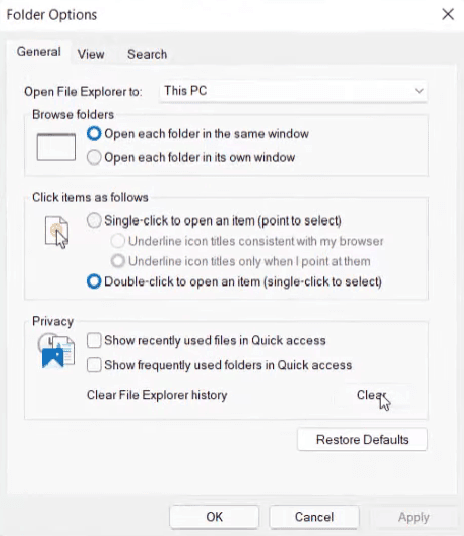Screen dimensions: 464x536
Task: Click the Restore Defaults button
Action: [x=362, y=440]
